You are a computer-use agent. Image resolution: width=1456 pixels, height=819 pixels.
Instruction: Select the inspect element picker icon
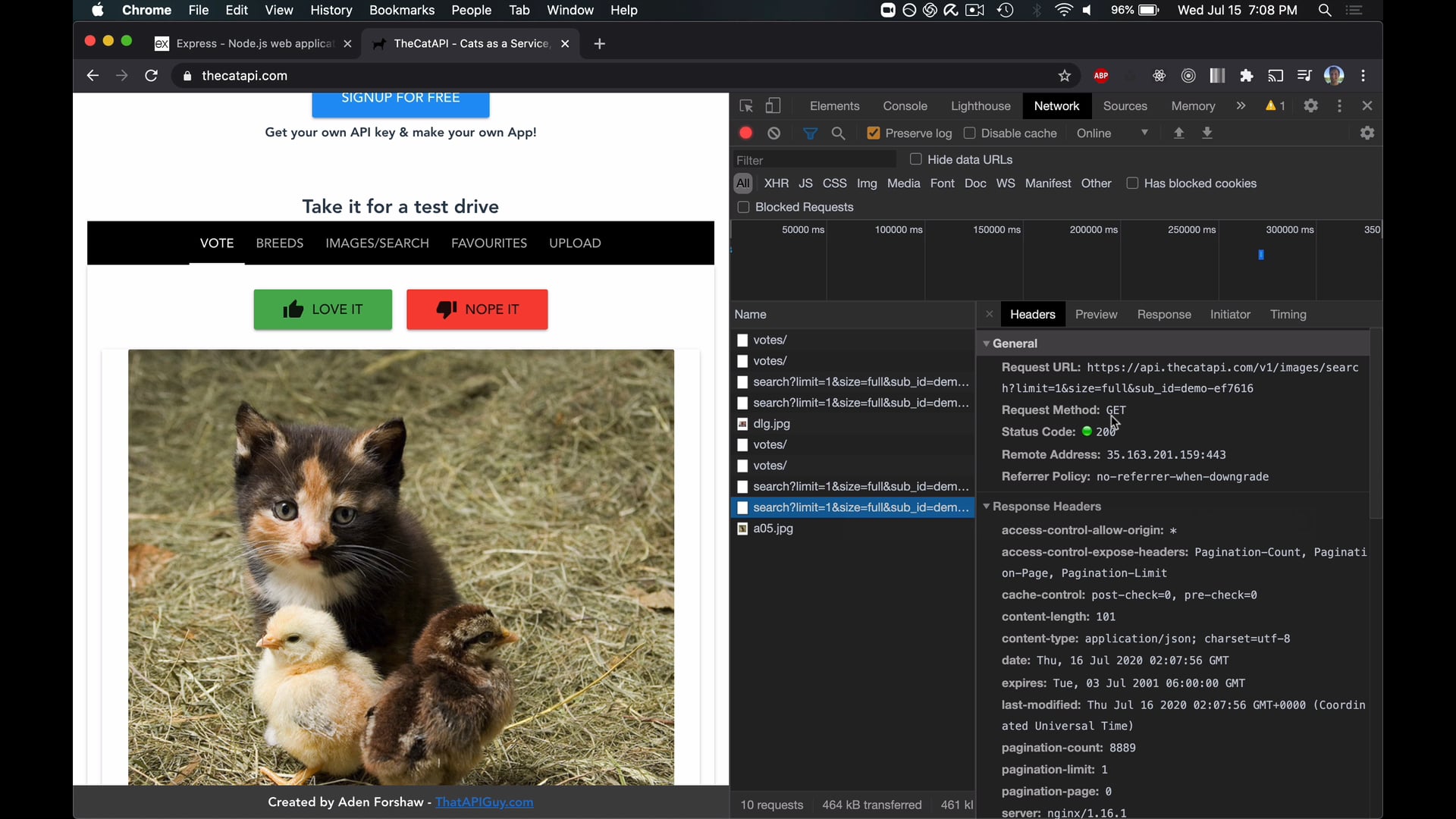pos(746,106)
